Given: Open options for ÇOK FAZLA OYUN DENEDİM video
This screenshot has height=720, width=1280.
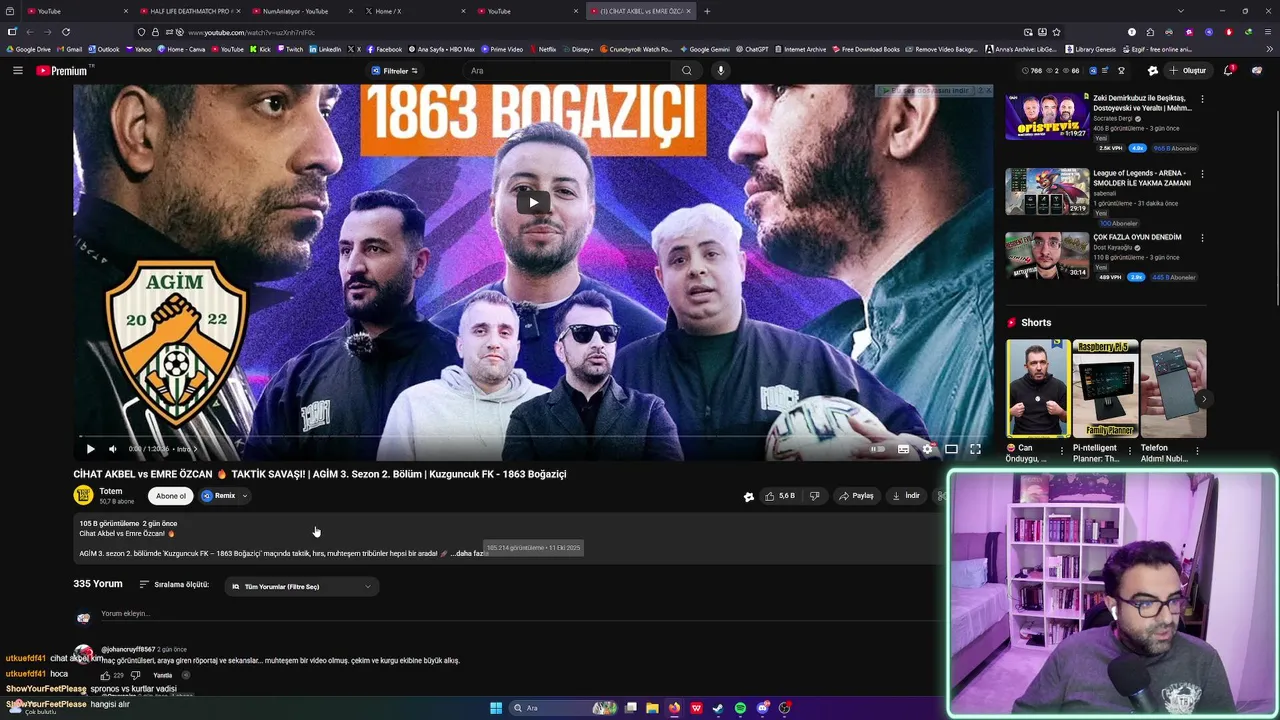Looking at the screenshot, I should pyautogui.click(x=1202, y=238).
